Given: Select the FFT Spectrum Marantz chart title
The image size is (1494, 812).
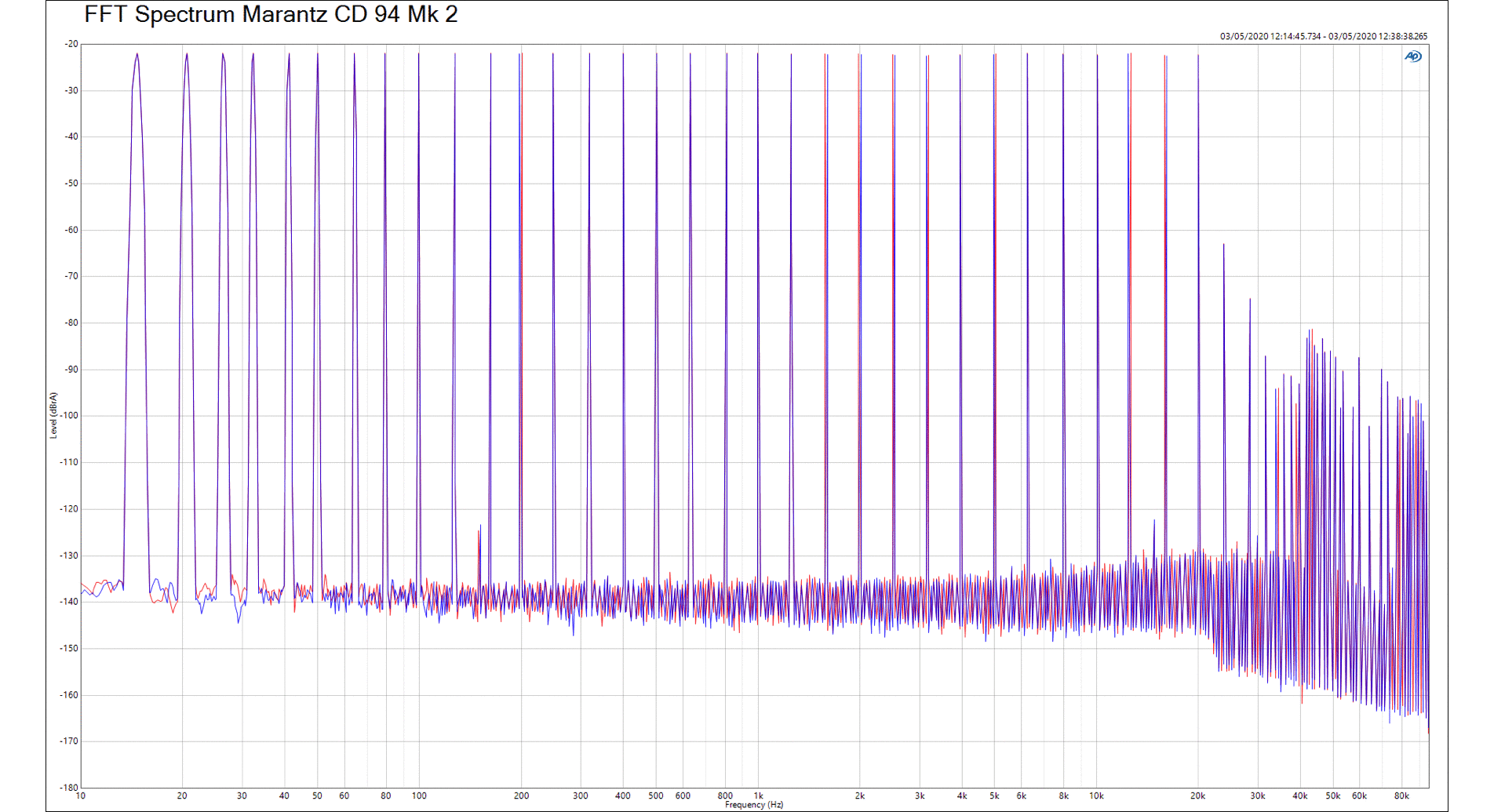Looking at the screenshot, I should 271,14.
